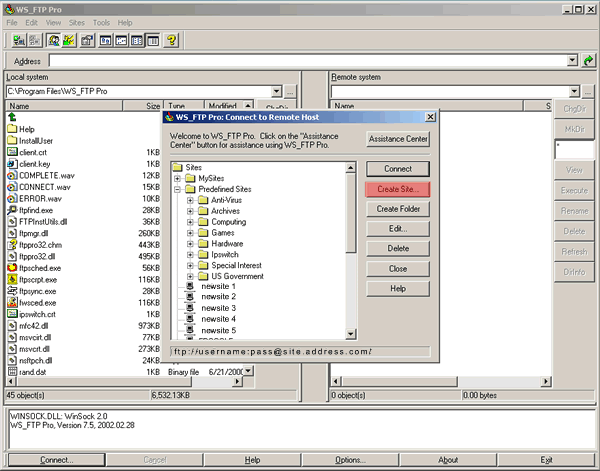Click the Exit button in bottom bar

click(x=546, y=460)
